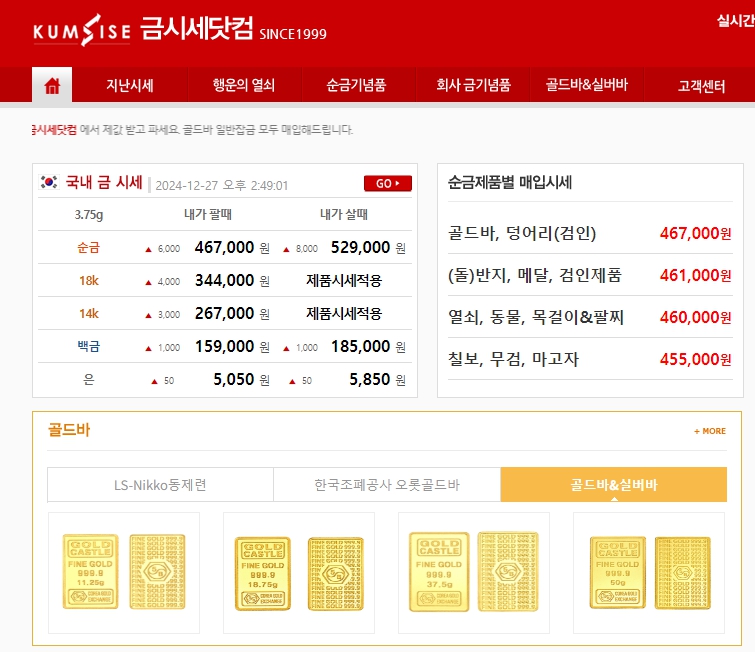Click the 8,000 increase indicator for 순금
Screen dimensions: 755x652
pos(300,249)
